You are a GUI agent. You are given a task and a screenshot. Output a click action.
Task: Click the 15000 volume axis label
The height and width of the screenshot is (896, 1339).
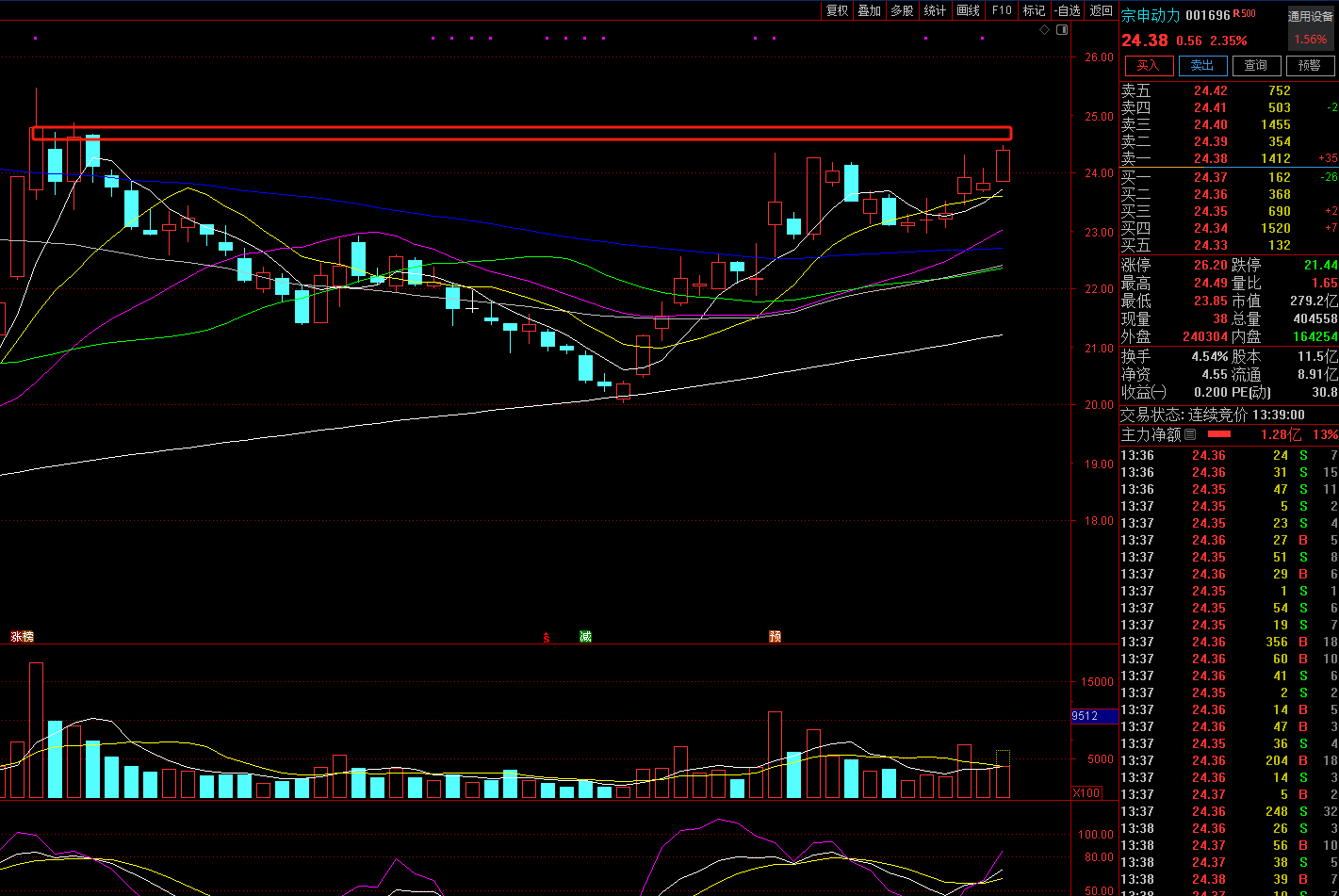tap(1097, 682)
